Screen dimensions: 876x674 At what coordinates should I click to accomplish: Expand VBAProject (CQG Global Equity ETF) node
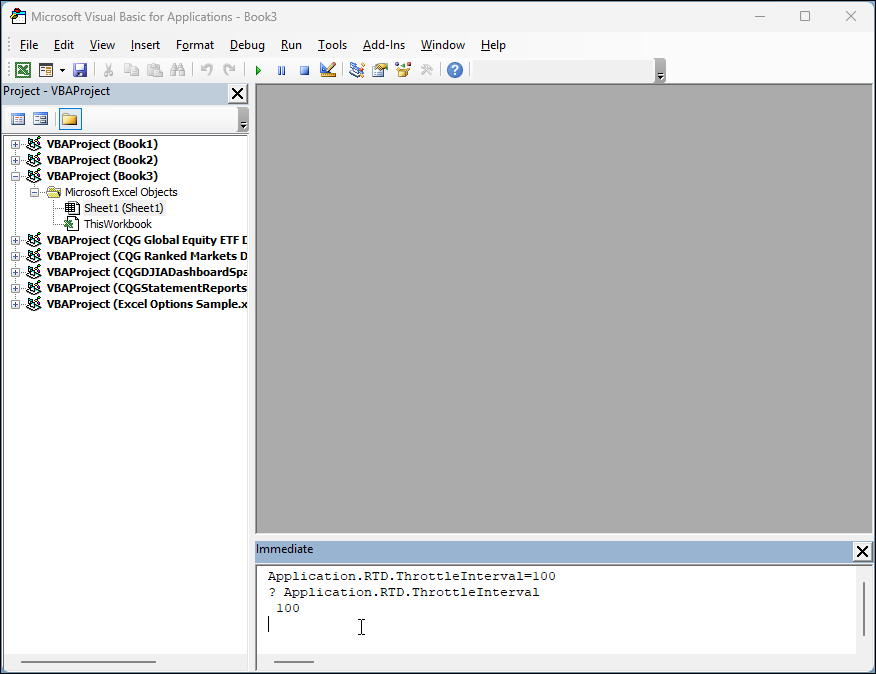[x=16, y=240]
